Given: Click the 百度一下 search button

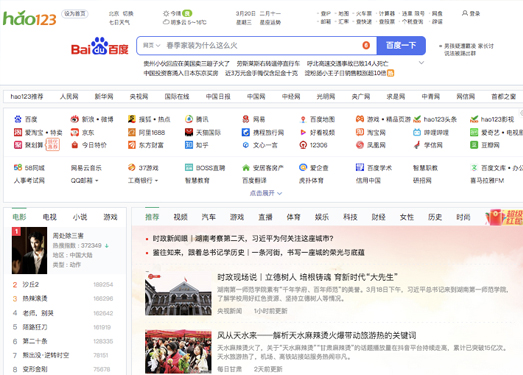Looking at the screenshot, I should (x=401, y=45).
